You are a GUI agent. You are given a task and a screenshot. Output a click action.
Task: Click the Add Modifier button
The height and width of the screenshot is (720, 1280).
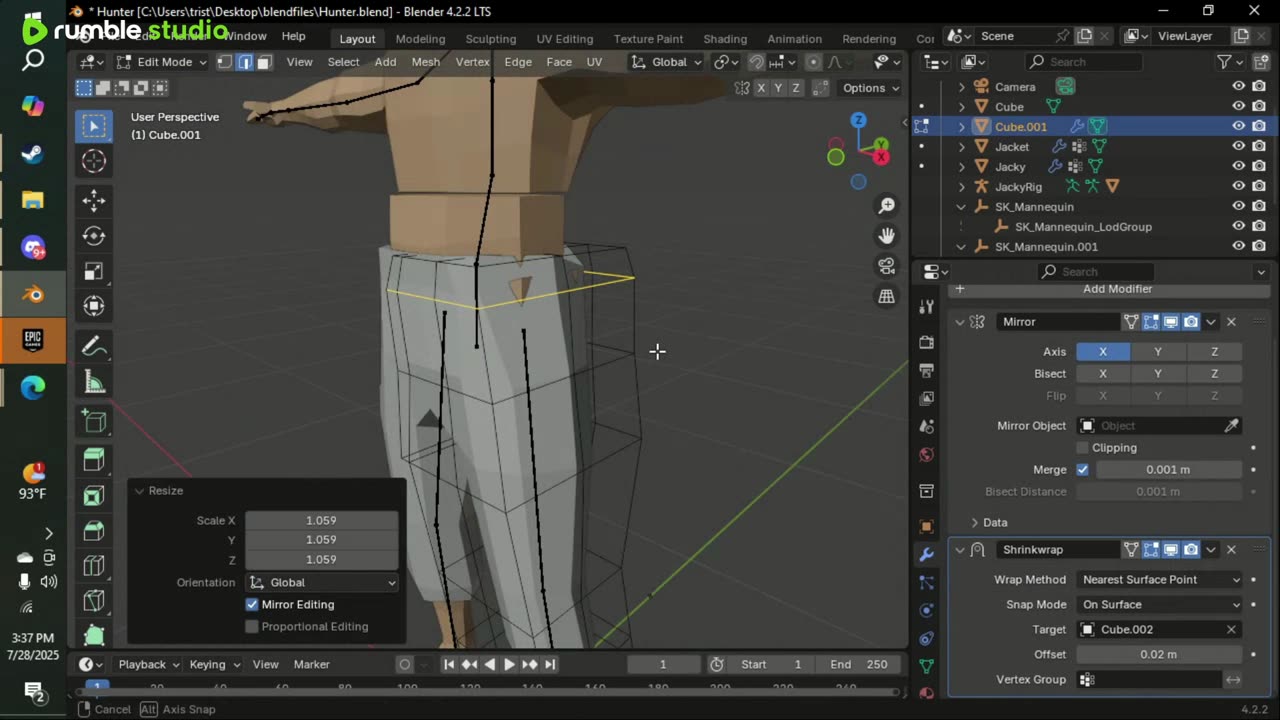[x=1116, y=289]
